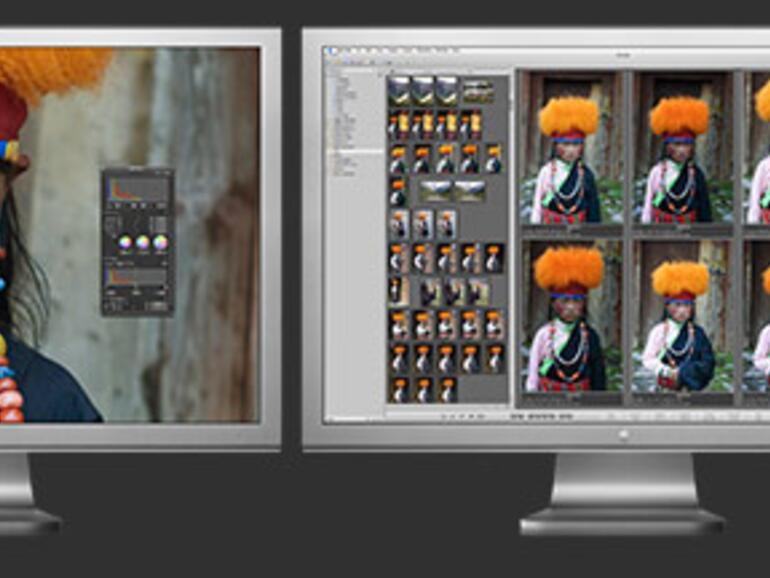Select first yellow costume thumbnail in second row
770x578 pixels.
399,125
